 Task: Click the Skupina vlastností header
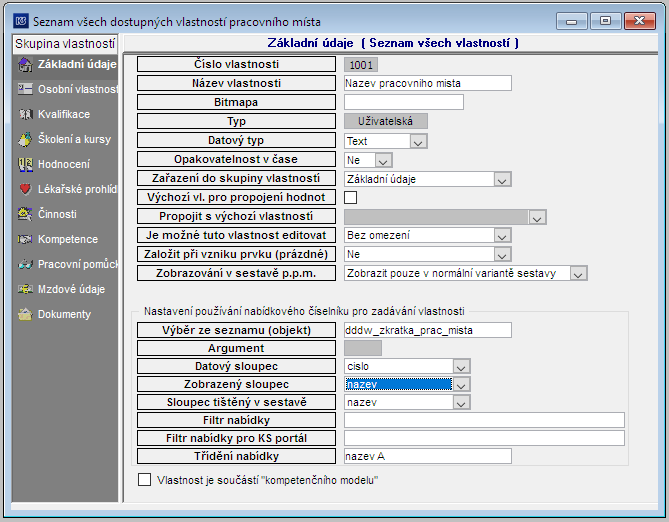[65, 44]
